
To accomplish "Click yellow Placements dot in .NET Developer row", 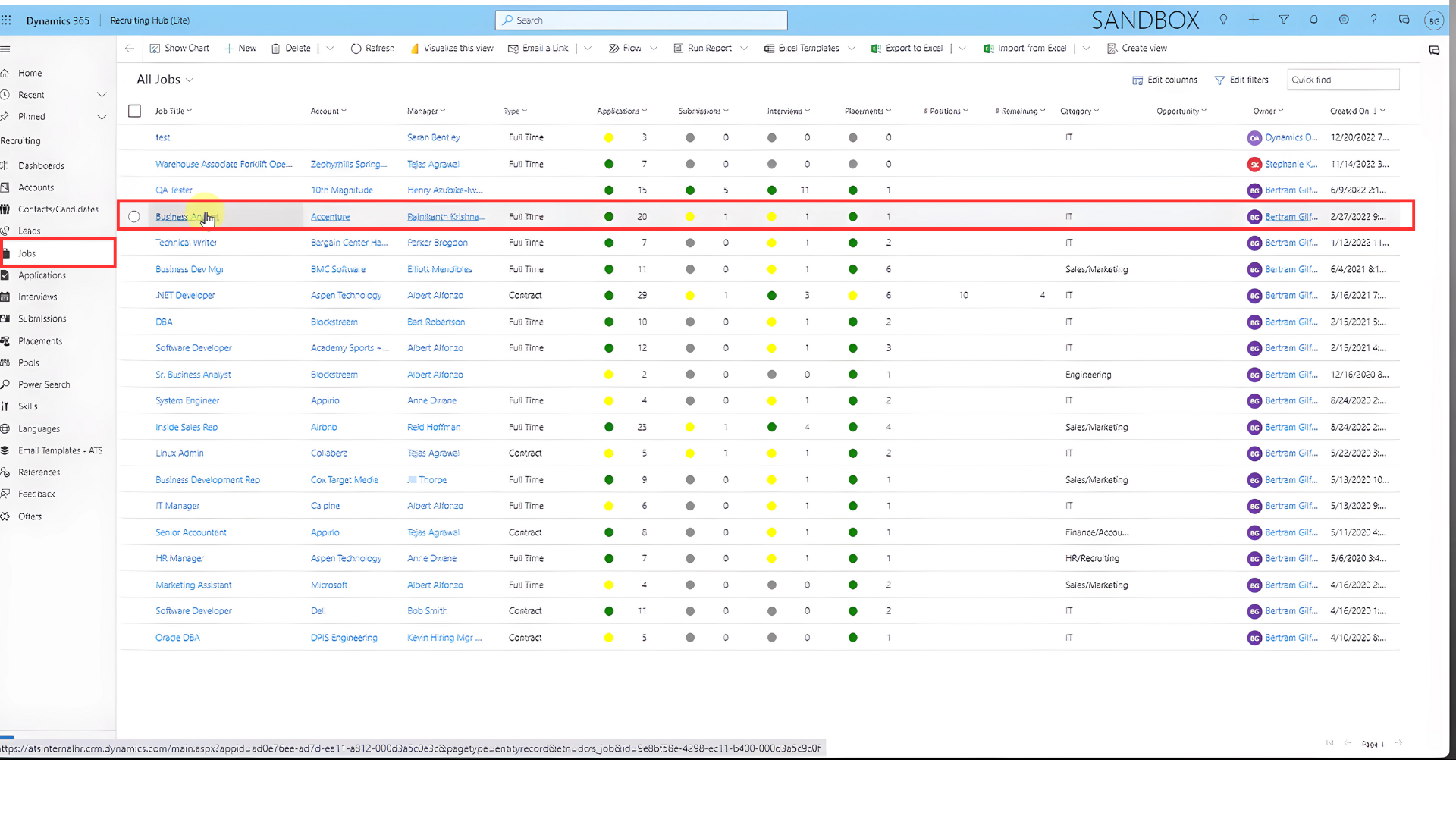I will pyautogui.click(x=853, y=296).
